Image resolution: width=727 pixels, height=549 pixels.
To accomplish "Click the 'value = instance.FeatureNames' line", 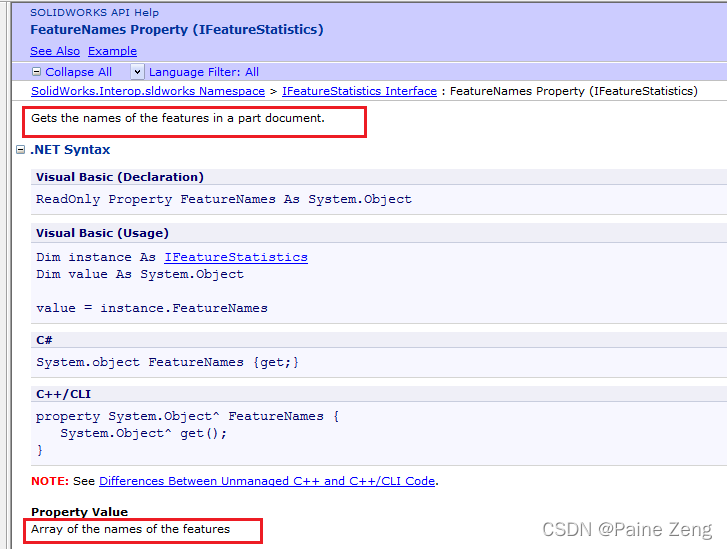I will (152, 308).
